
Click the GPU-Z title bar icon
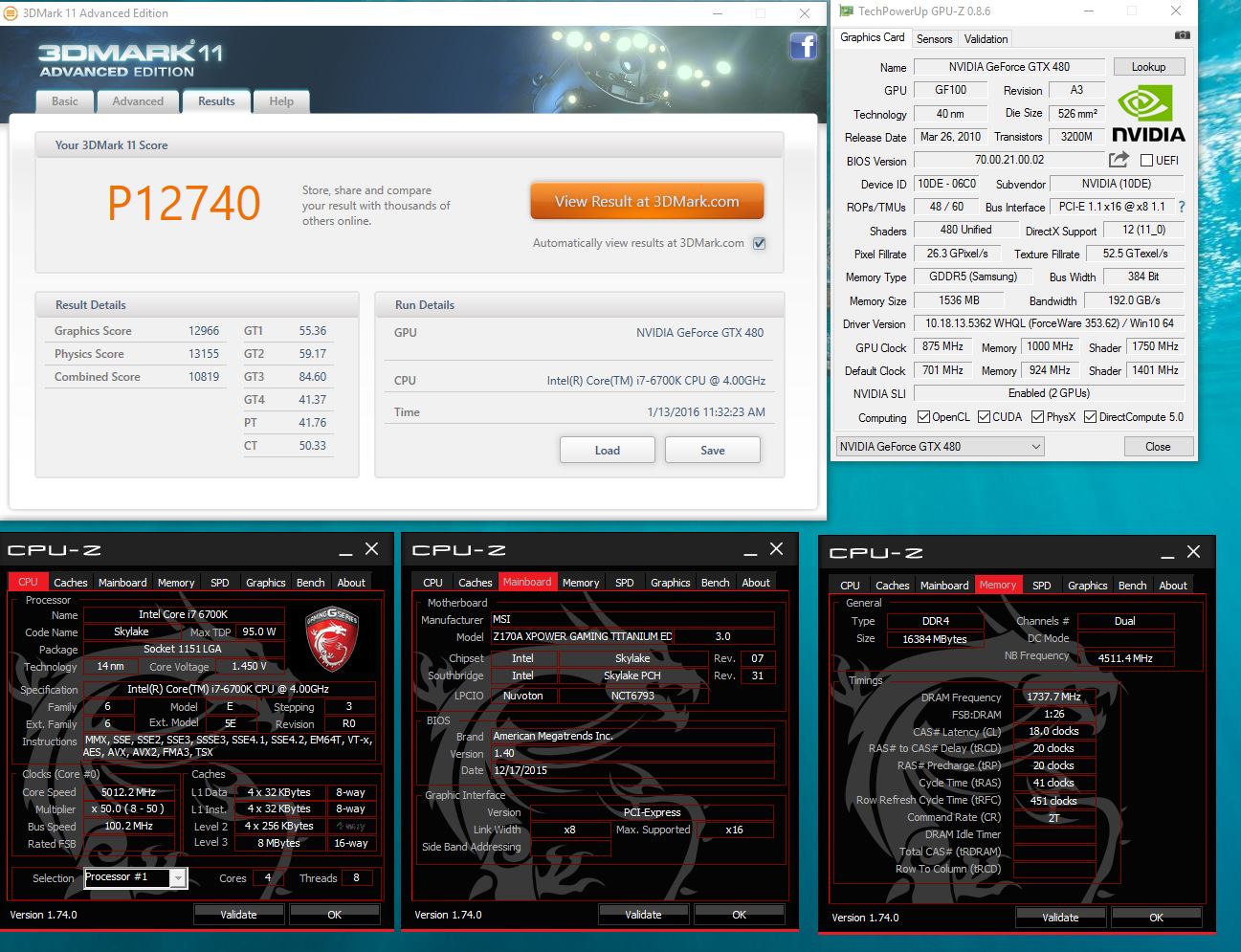tap(846, 11)
